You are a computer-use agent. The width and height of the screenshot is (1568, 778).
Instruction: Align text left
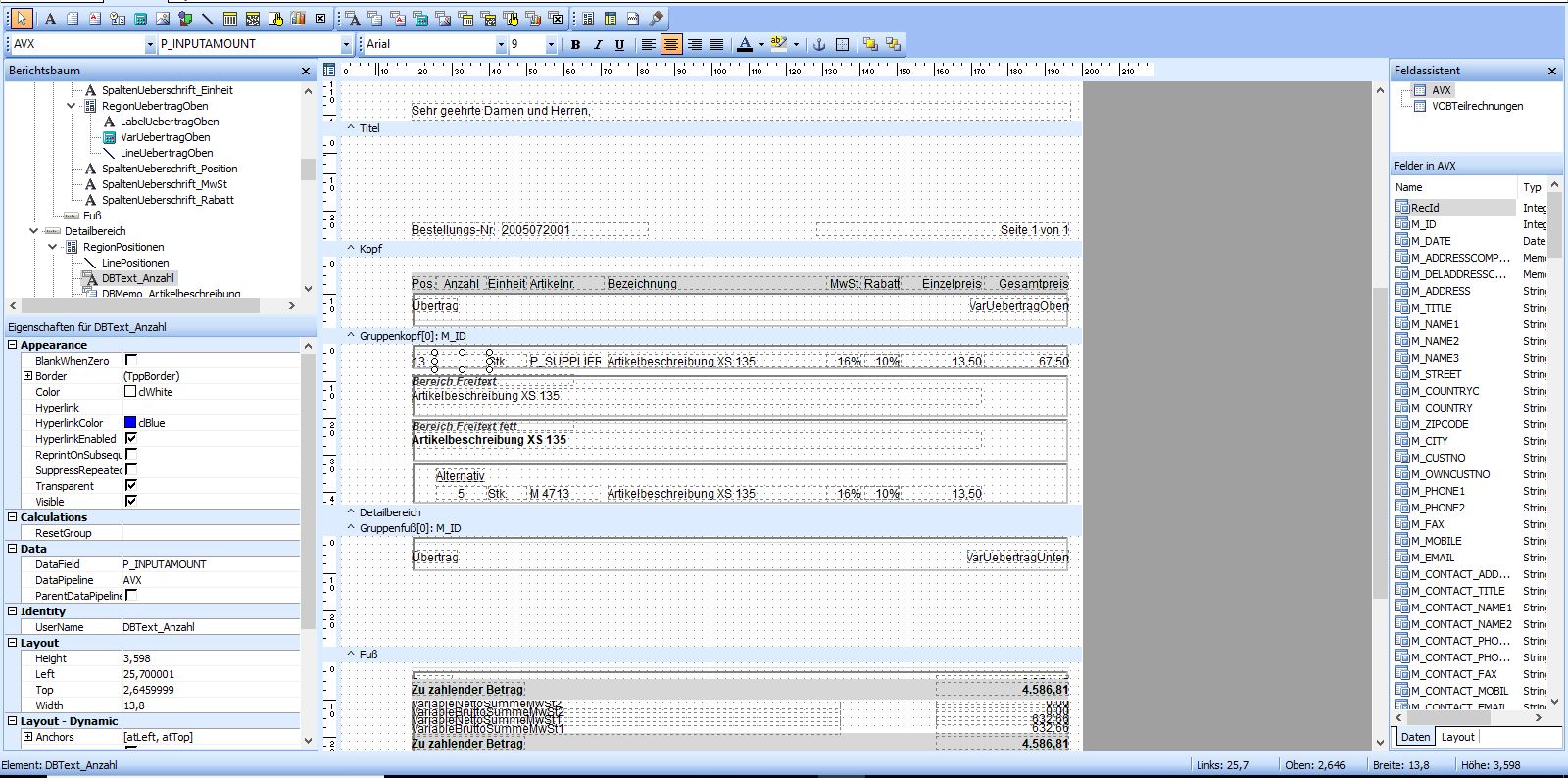648,44
